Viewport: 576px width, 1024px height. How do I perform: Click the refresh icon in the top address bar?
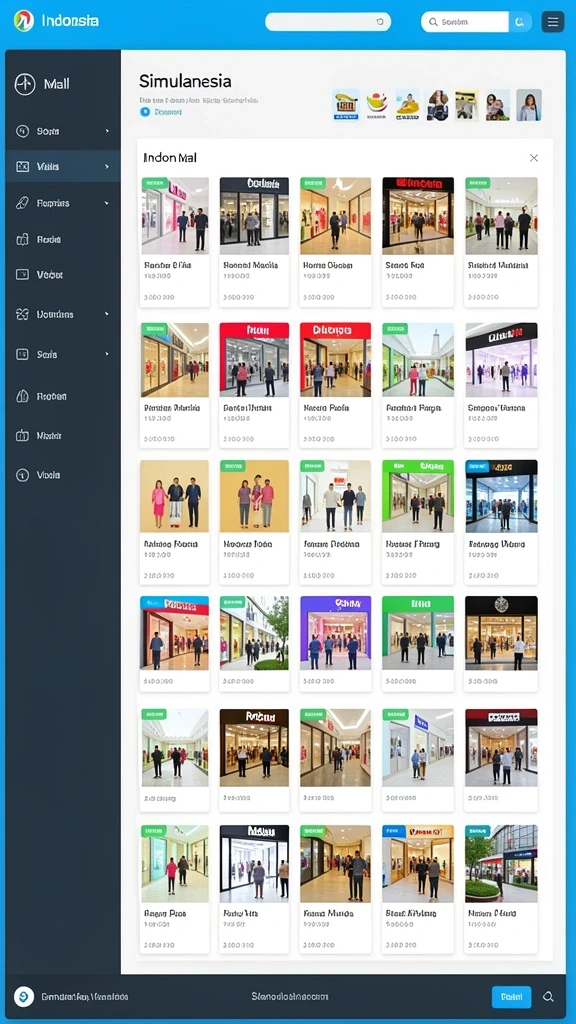click(380, 22)
